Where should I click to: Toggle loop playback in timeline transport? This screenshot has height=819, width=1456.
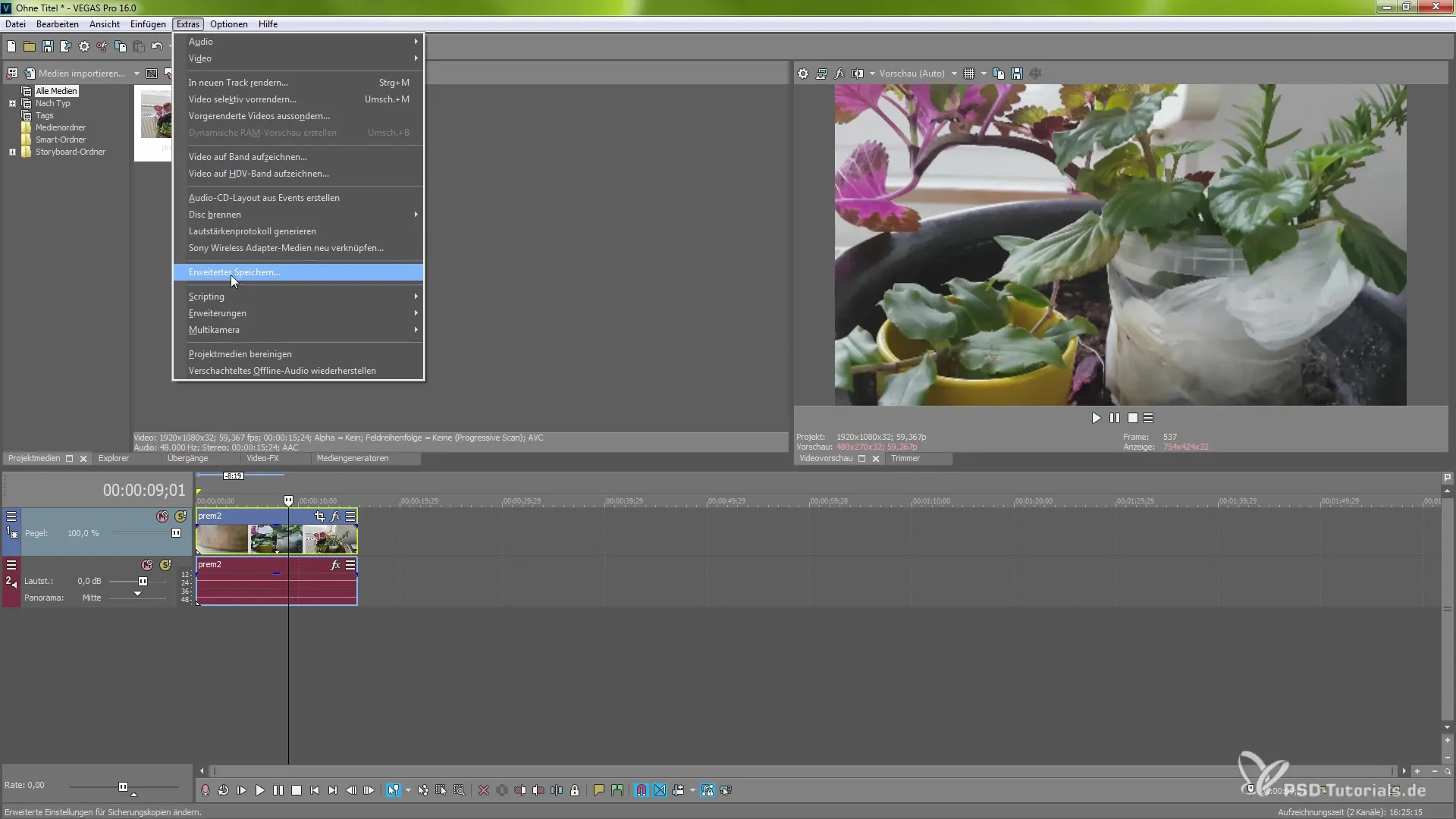tap(223, 791)
